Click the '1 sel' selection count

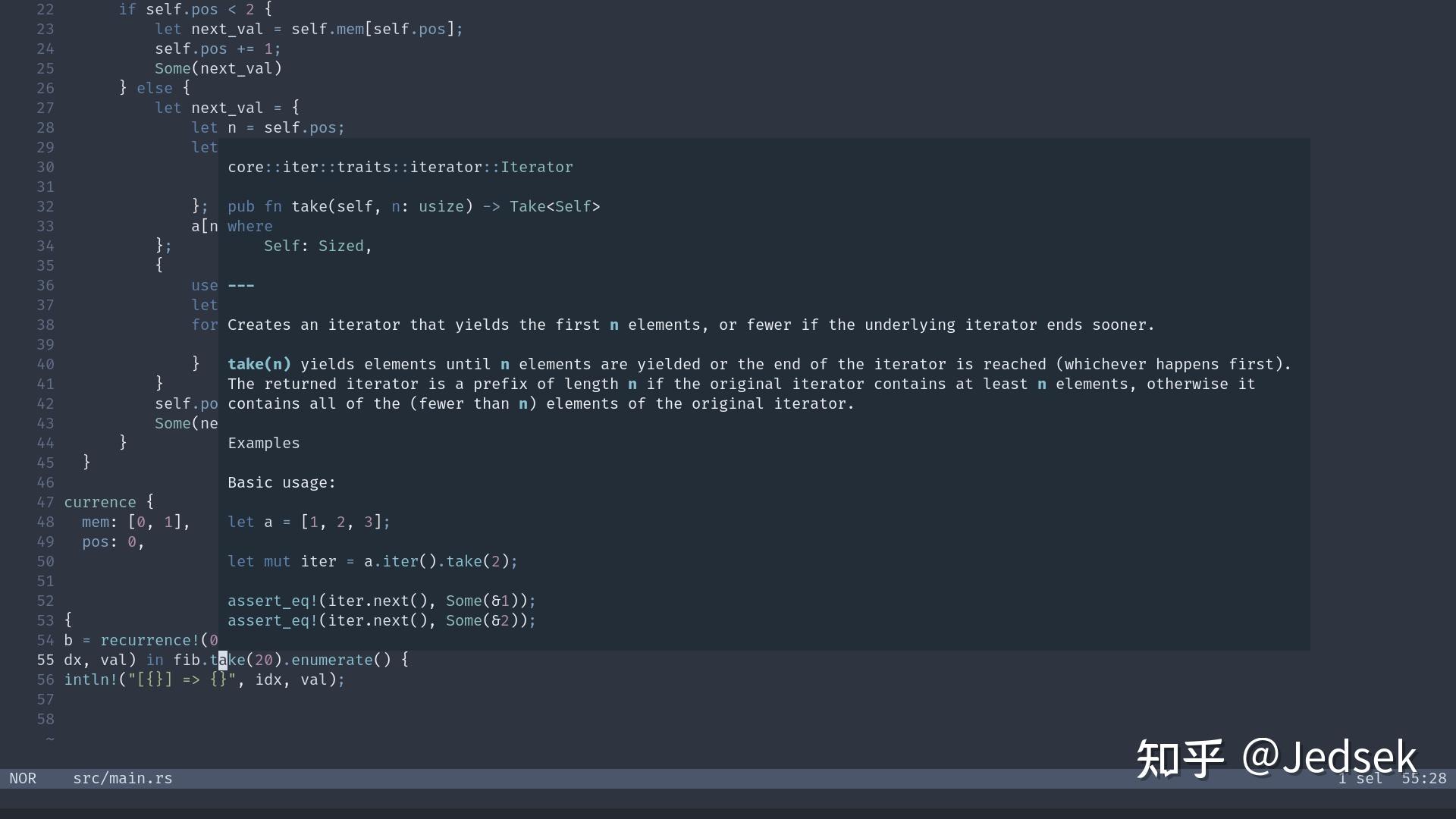(x=1360, y=779)
